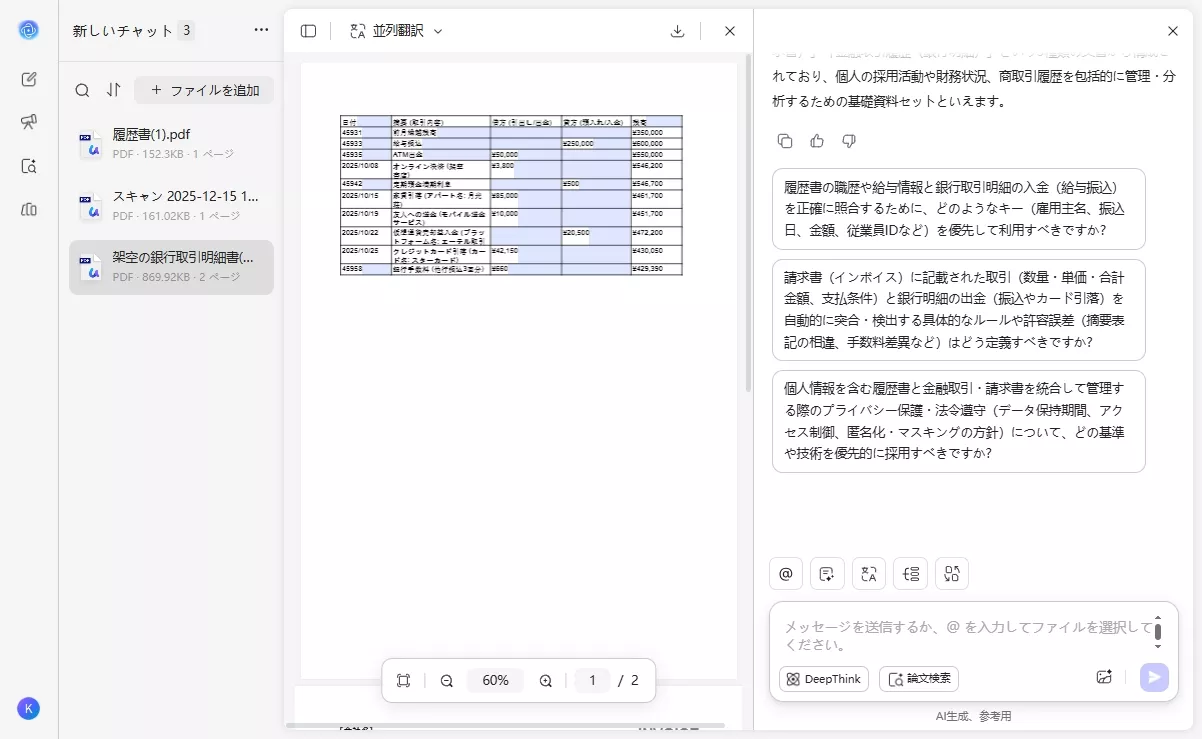This screenshot has height=739, width=1202.
Task: Enable DeepThink mode
Action: coord(822,679)
